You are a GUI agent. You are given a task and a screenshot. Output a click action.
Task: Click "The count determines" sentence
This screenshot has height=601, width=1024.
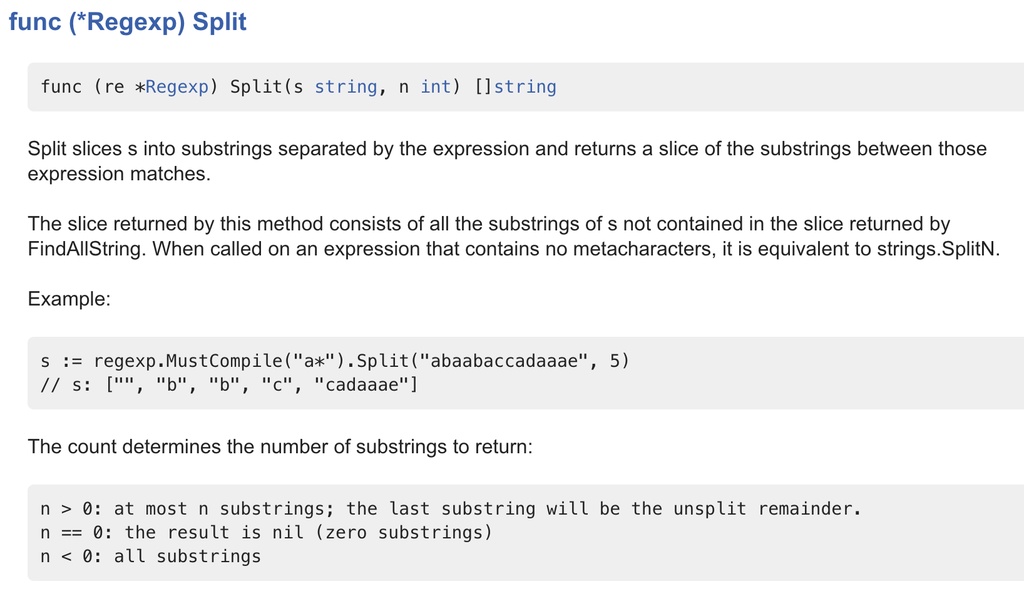click(280, 447)
